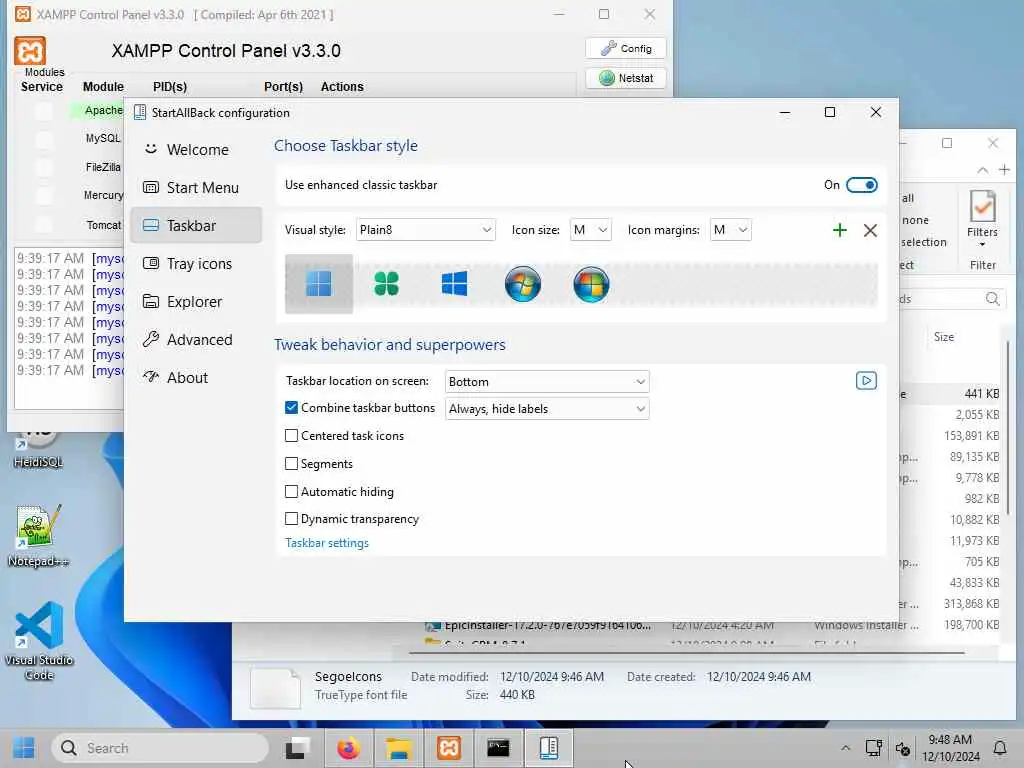Click the SegoeIcons file preview thumbnail
Viewport: 1024px width, 768px height.
[x=275, y=688]
